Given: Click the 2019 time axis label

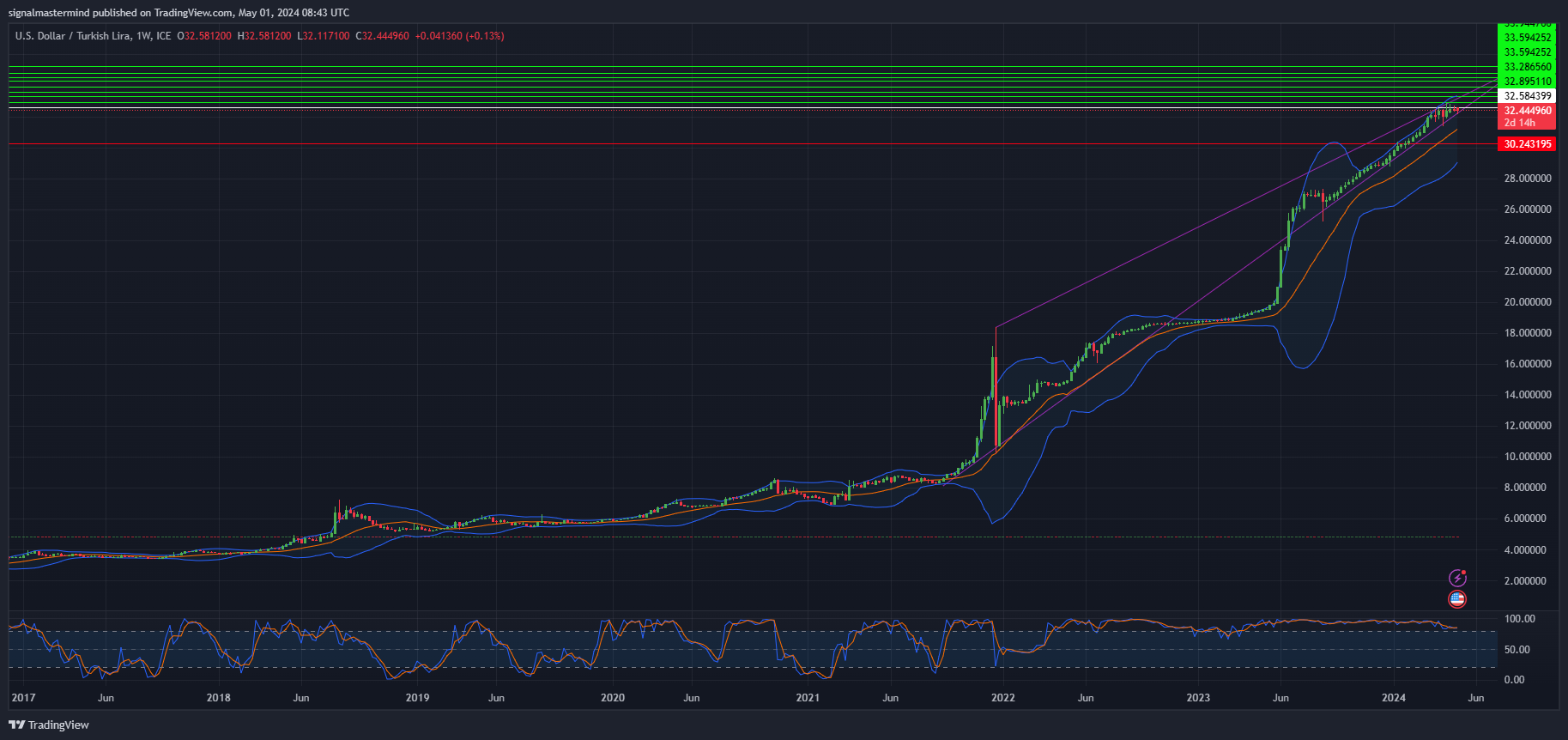Looking at the screenshot, I should 417,698.
